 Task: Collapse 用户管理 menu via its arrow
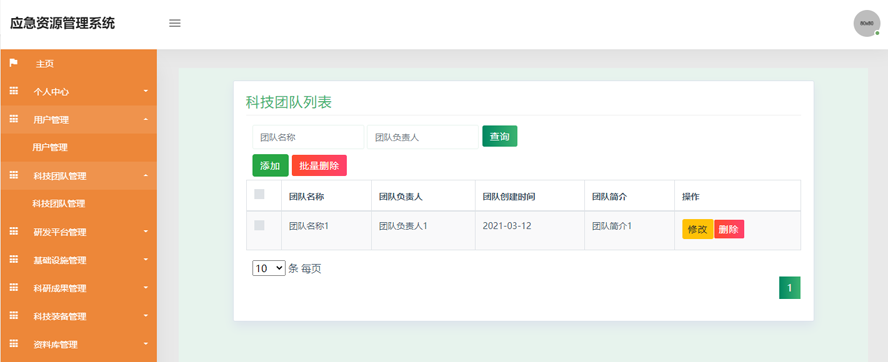(146, 120)
